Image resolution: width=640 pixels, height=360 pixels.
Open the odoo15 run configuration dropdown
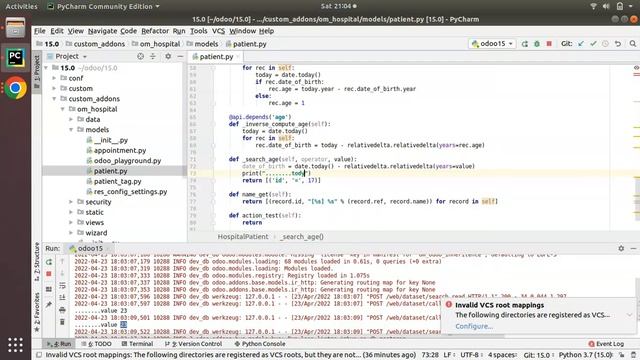click(492, 44)
